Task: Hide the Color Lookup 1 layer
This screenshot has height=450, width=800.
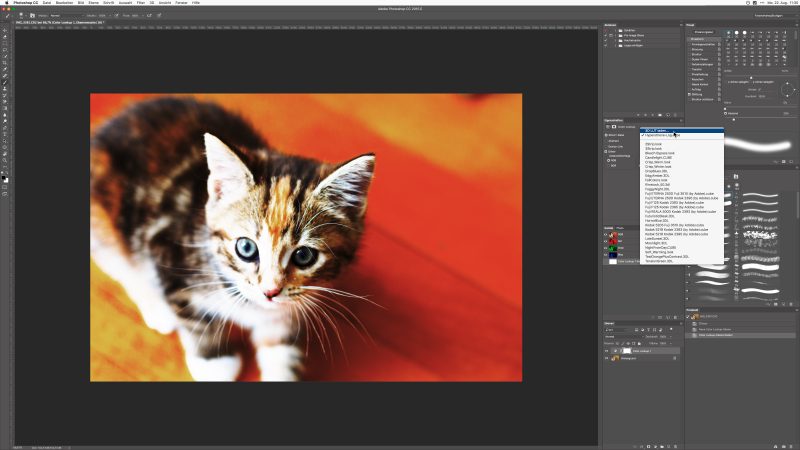Action: tap(607, 351)
